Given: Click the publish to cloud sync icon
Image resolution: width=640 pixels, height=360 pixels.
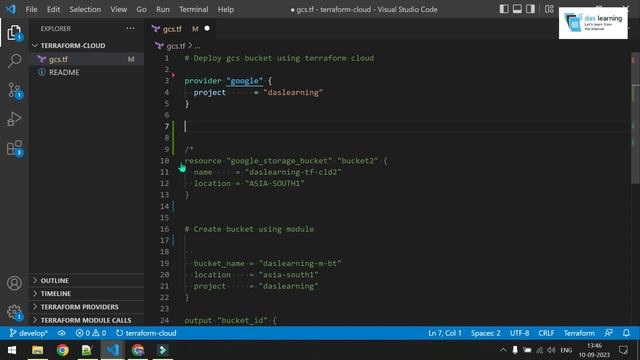Looking at the screenshot, I should [x=62, y=333].
